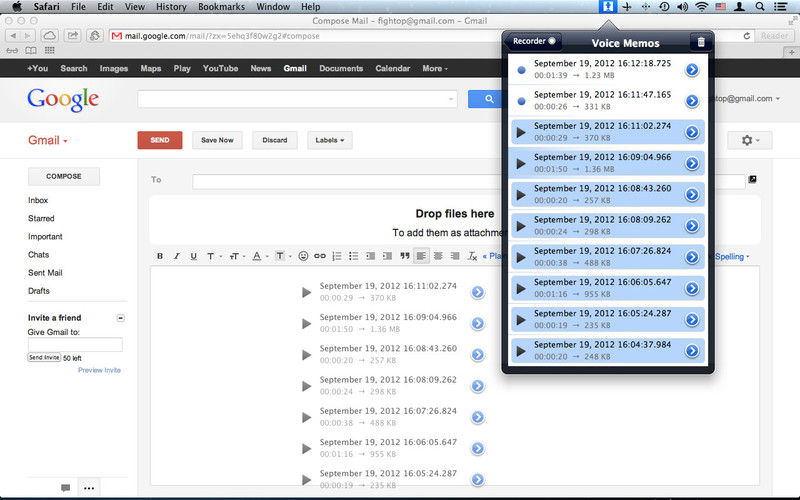Open the Preview Invite link
The height and width of the screenshot is (500, 800).
tap(99, 370)
